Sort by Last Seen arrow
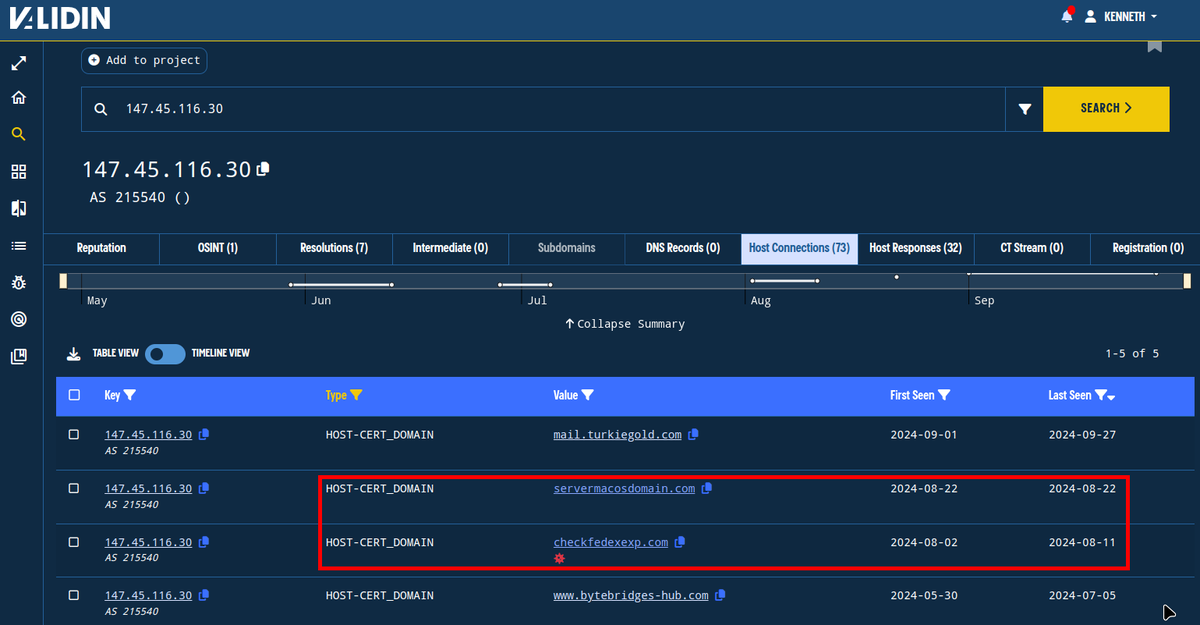1200x625 pixels. (1111, 397)
